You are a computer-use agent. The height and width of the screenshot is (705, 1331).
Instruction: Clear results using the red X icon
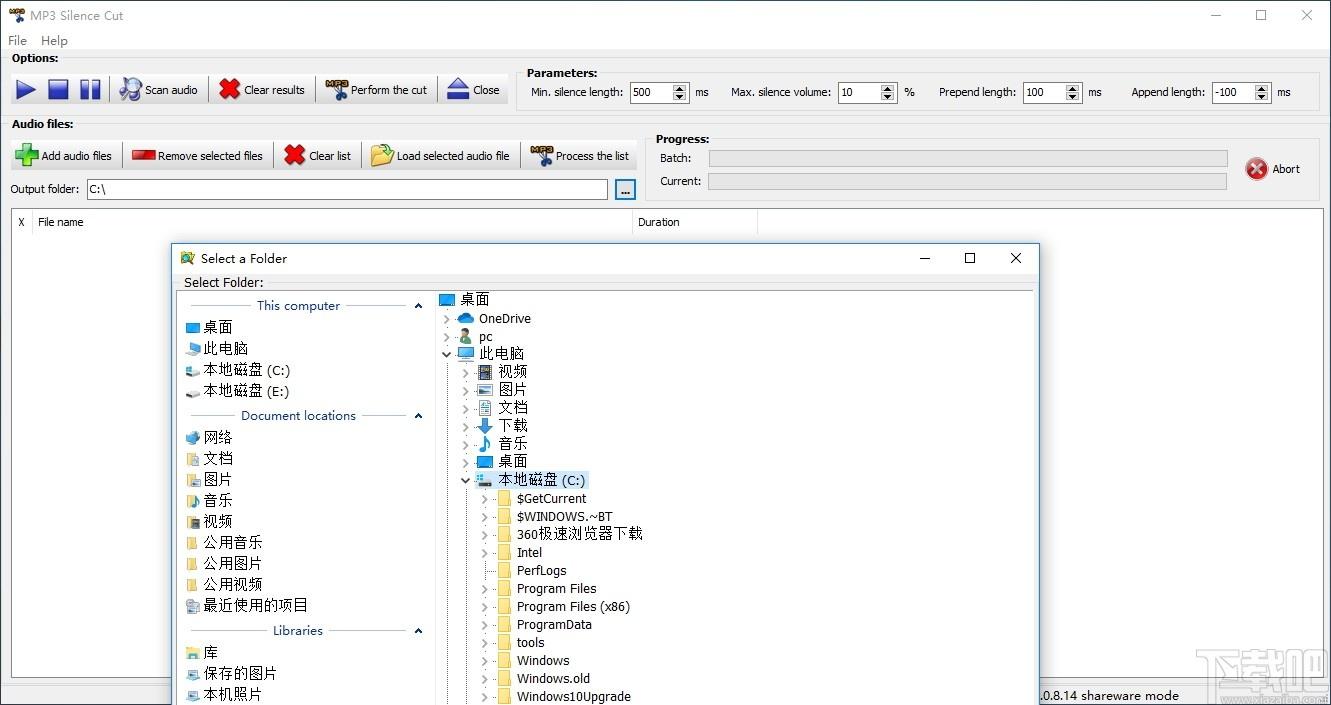point(262,90)
